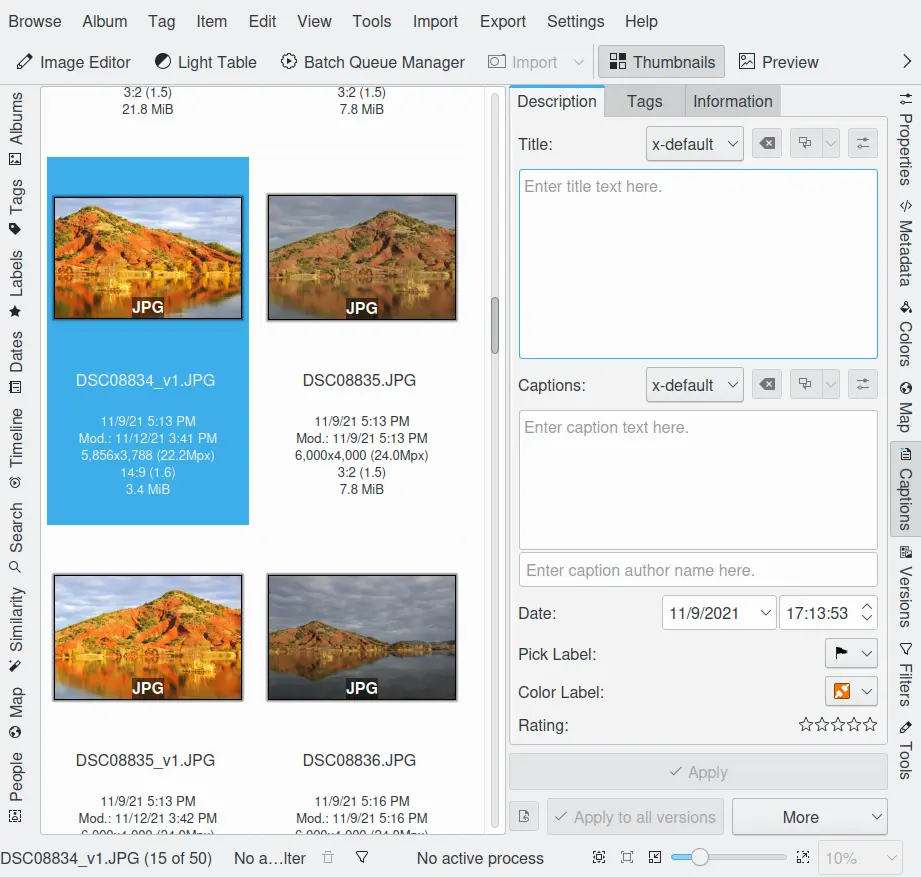This screenshot has height=877, width=921.
Task: Switch to Preview view mode
Action: pos(778,62)
